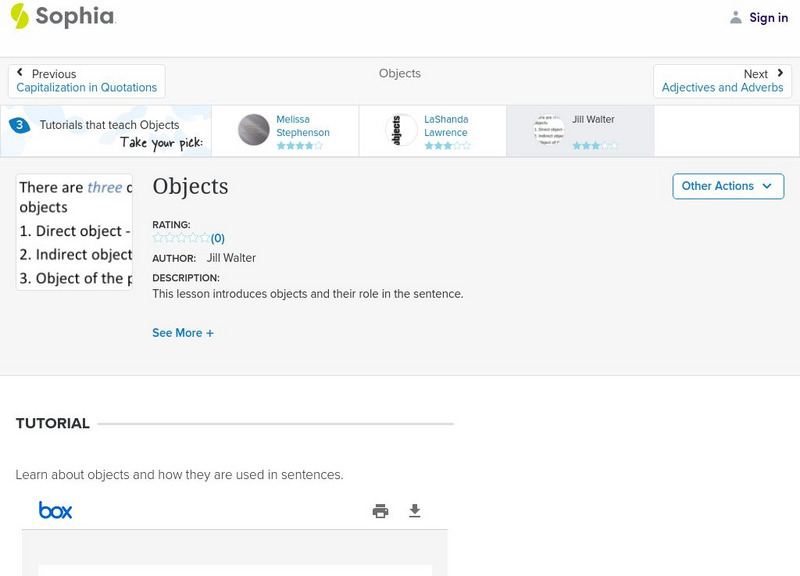Click LaShanda Lawrence's objects avatar
The height and width of the screenshot is (576, 800).
[401, 130]
